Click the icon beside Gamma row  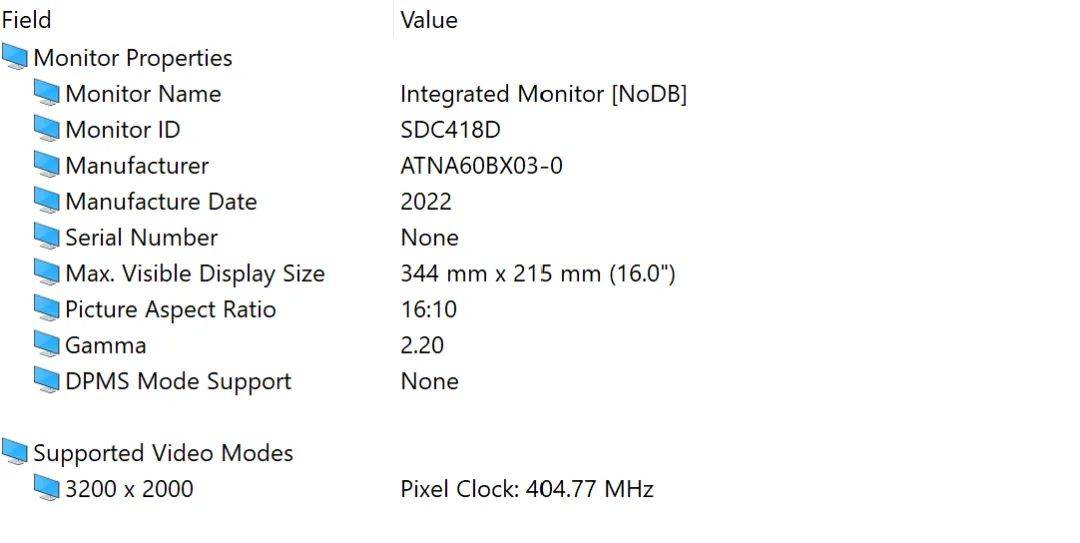coord(46,344)
